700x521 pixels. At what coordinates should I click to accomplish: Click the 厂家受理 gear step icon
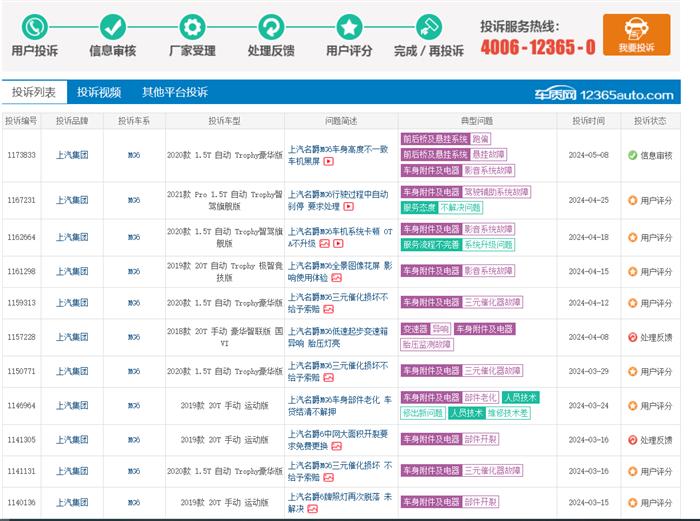point(192,27)
